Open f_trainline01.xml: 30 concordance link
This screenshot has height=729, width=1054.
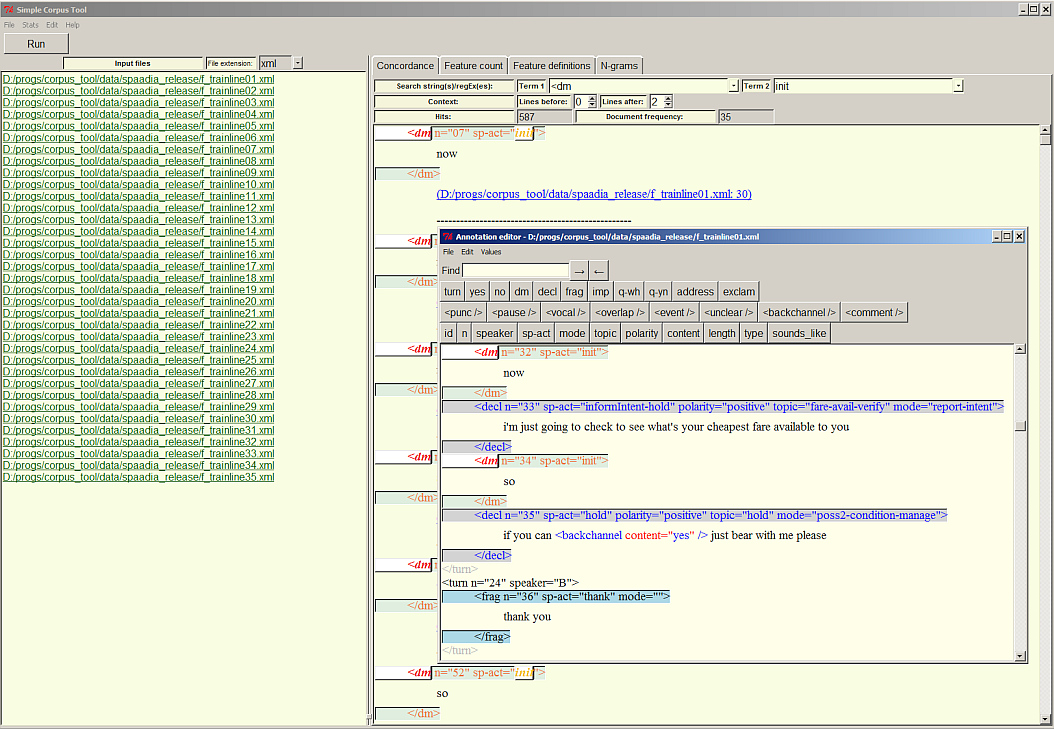(x=594, y=194)
